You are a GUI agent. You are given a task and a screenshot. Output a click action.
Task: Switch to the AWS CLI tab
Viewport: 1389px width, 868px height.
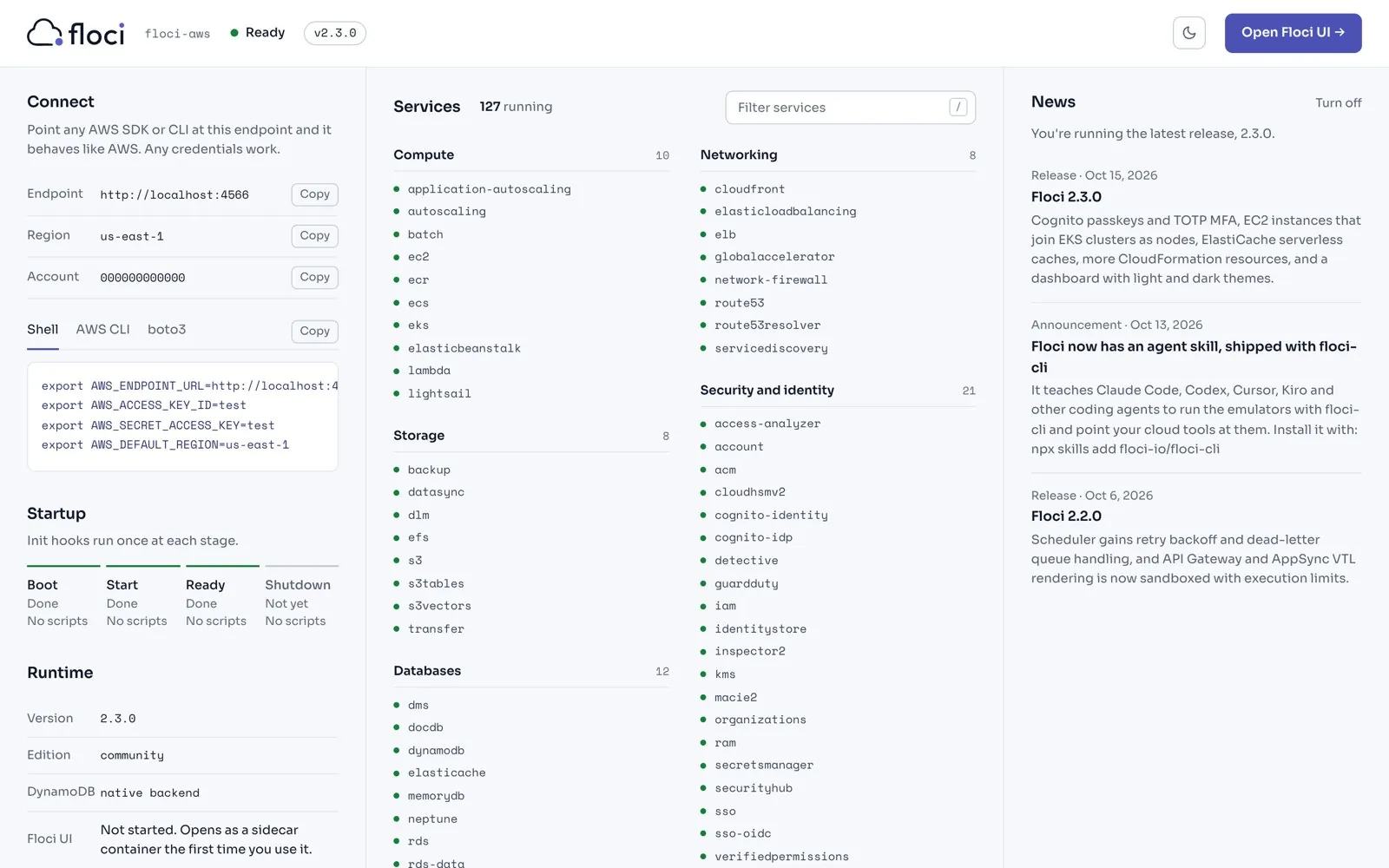point(102,330)
